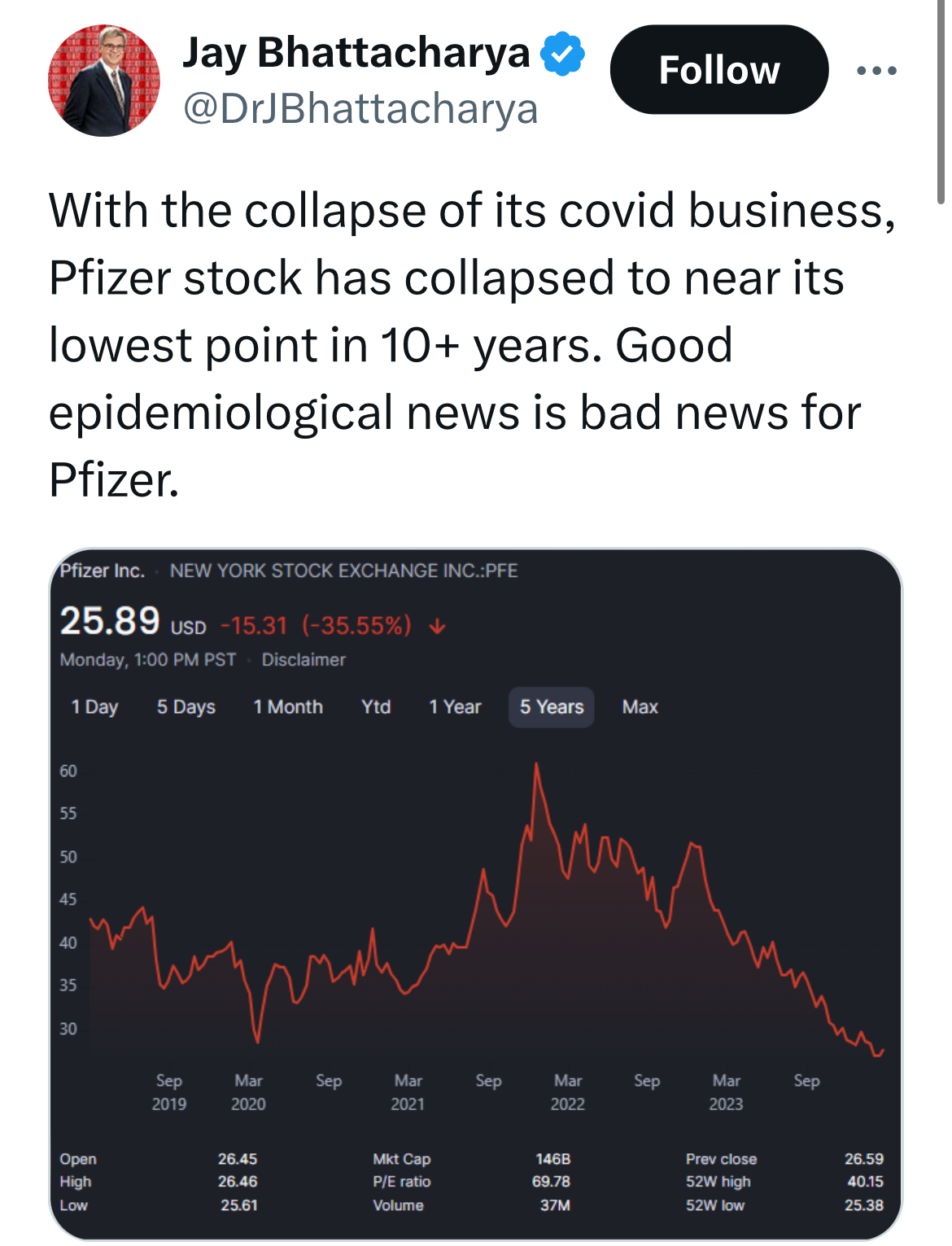Click the Jay Bhattacharya display name
Viewport: 952px width, 1246px height.
356,53
